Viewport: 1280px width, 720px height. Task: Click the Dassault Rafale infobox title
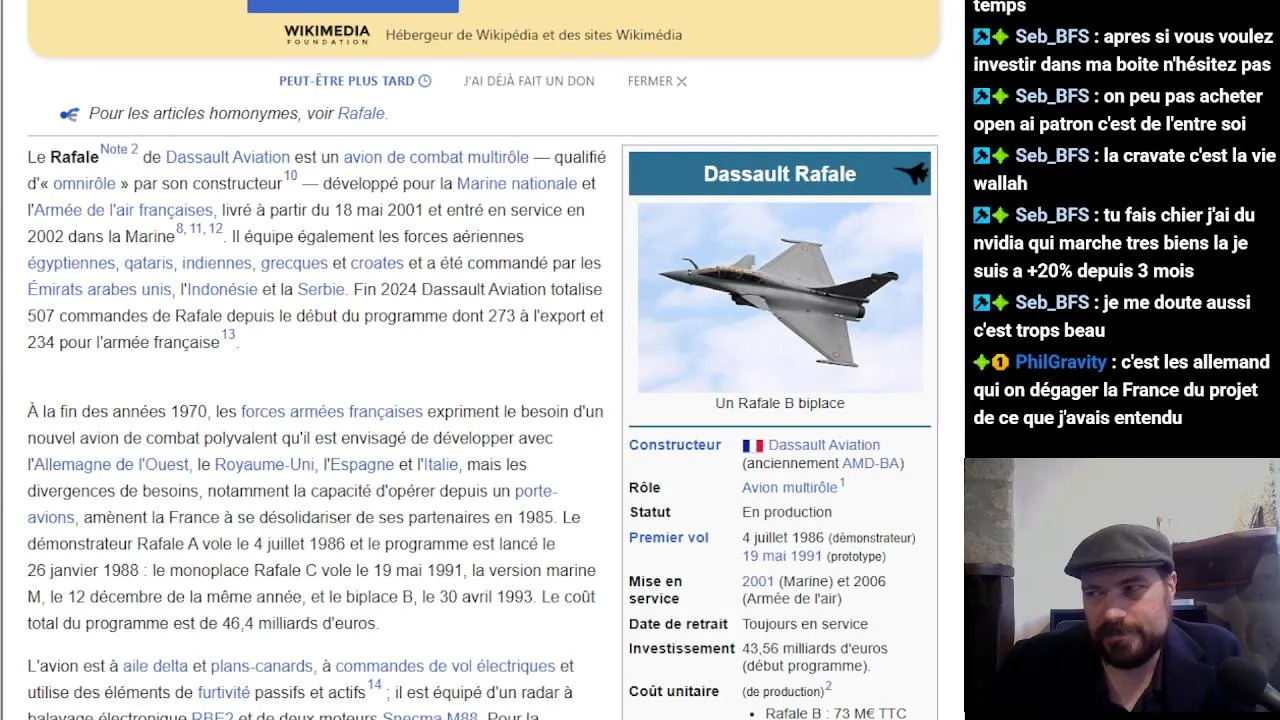pyautogui.click(x=780, y=174)
